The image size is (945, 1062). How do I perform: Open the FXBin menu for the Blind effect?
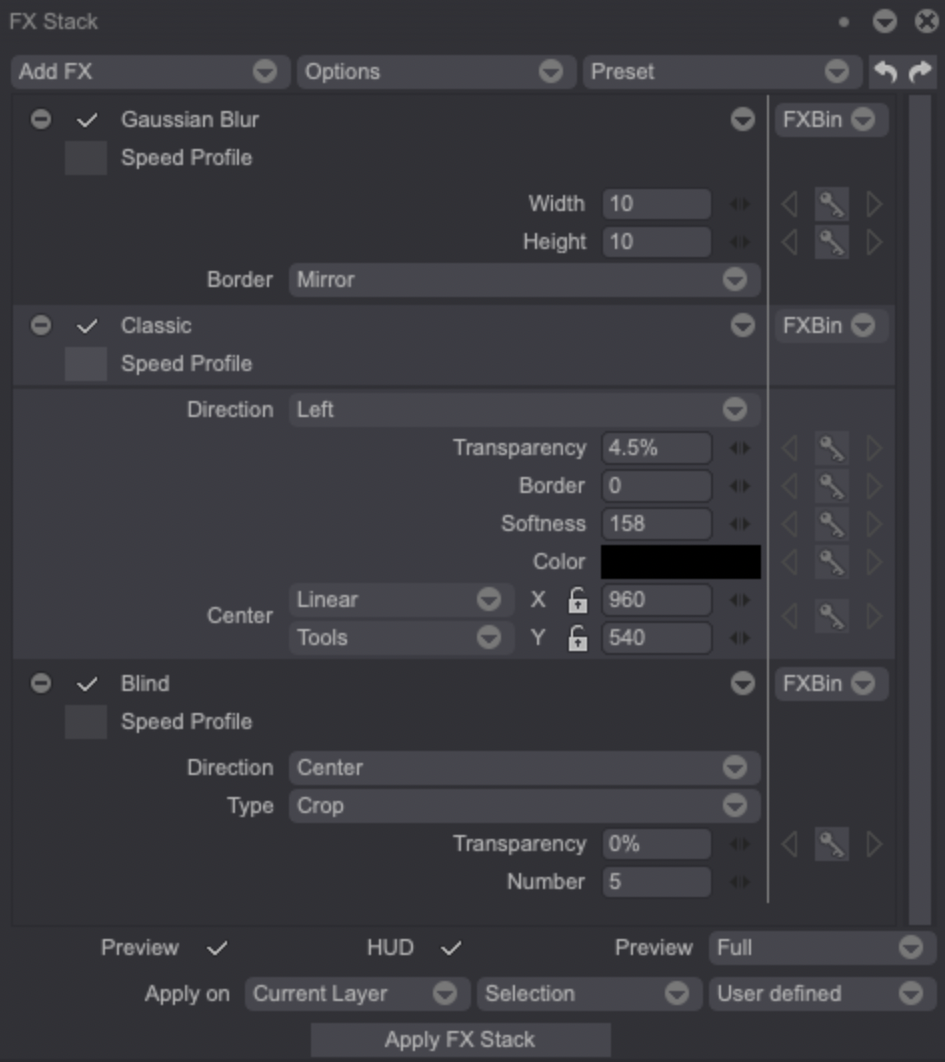click(830, 683)
